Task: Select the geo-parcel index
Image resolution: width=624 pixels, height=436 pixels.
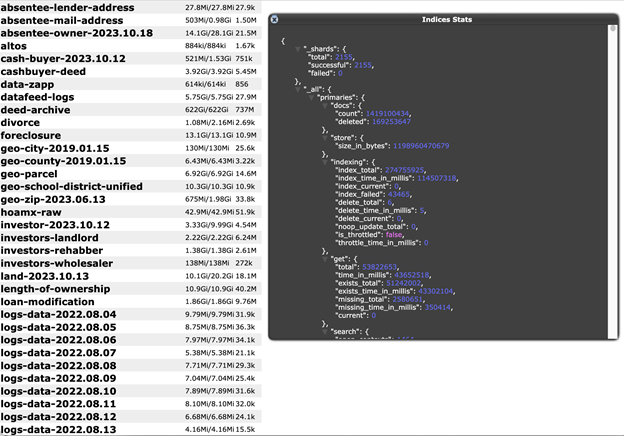Action: tap(131, 173)
